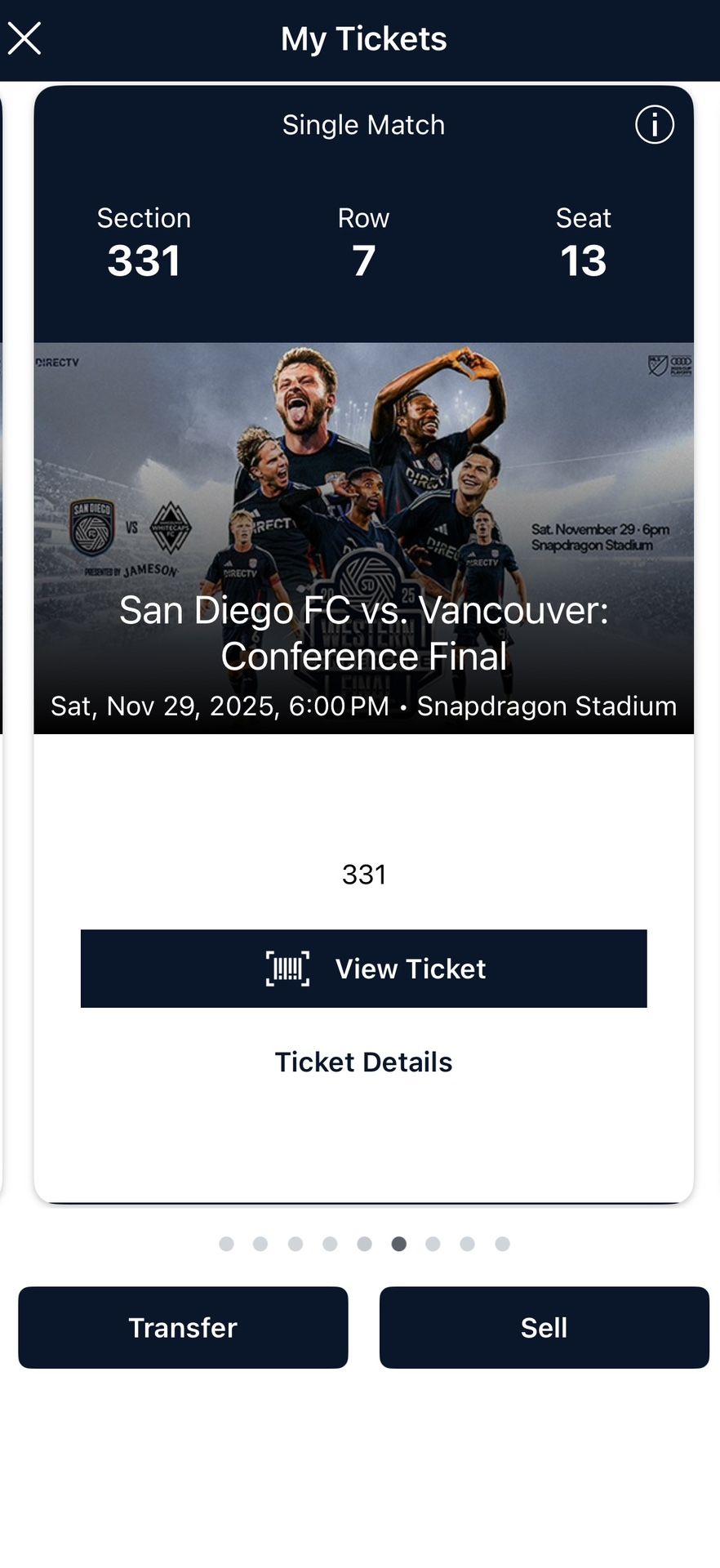Tap the barcode icon inside View Ticket

click(287, 969)
